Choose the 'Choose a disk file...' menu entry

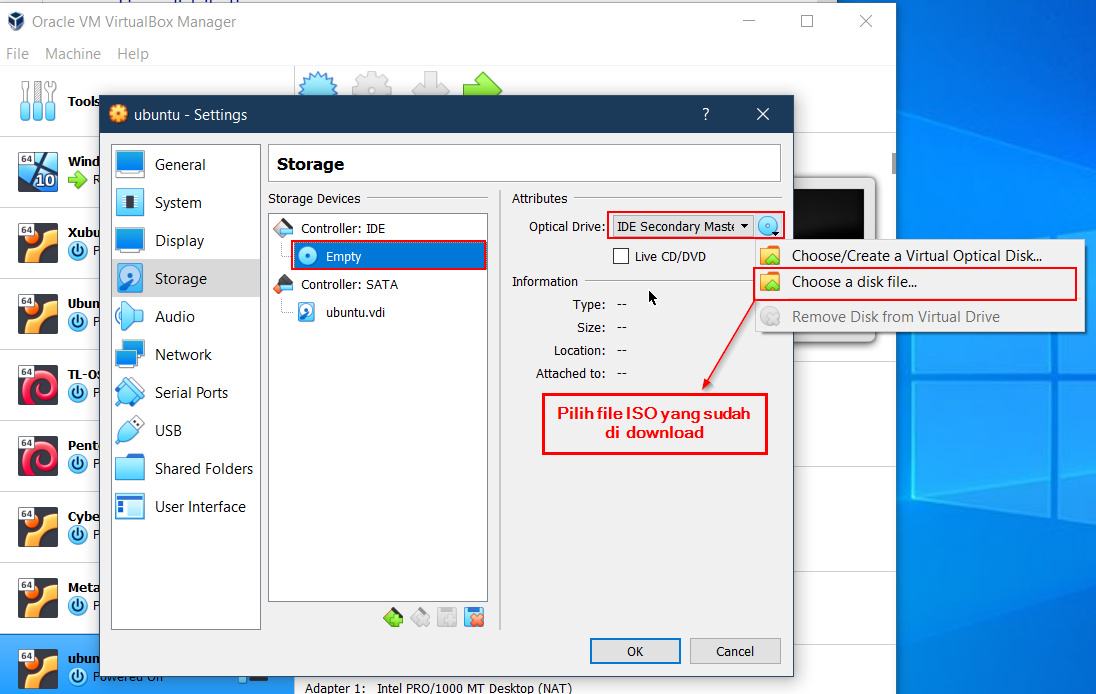click(x=854, y=282)
